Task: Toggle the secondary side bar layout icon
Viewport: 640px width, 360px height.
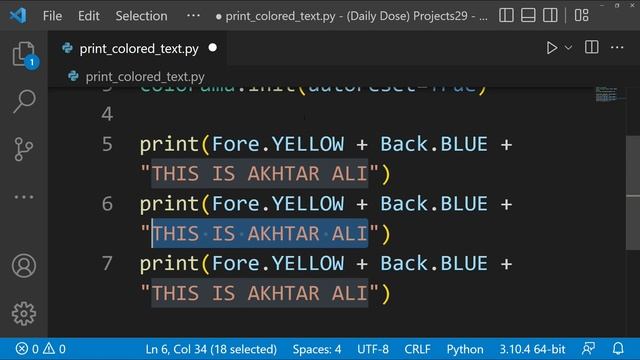Action: point(550,16)
